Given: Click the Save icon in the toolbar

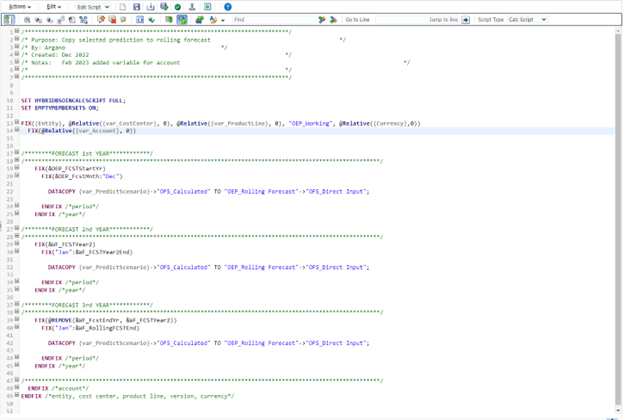Looking at the screenshot, I should (137, 7).
